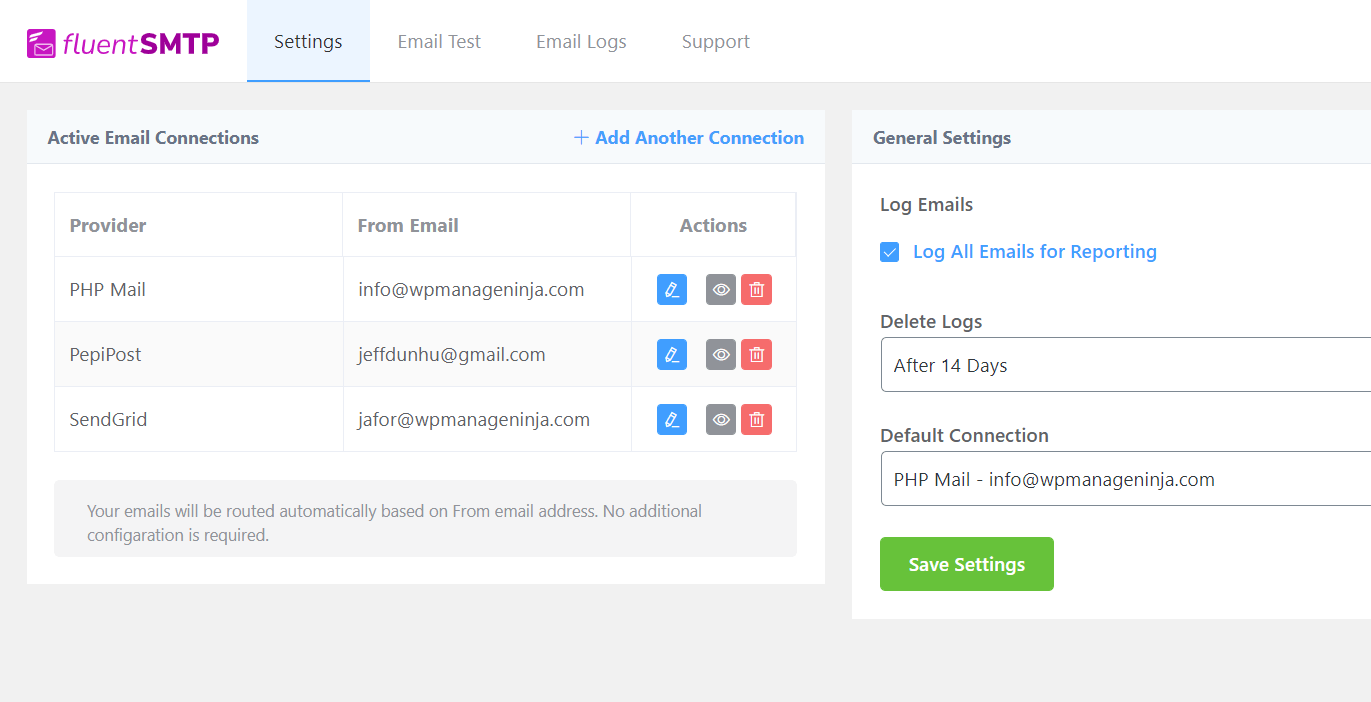Click the Log Emails label
The image size is (1371, 702).
pos(927,205)
